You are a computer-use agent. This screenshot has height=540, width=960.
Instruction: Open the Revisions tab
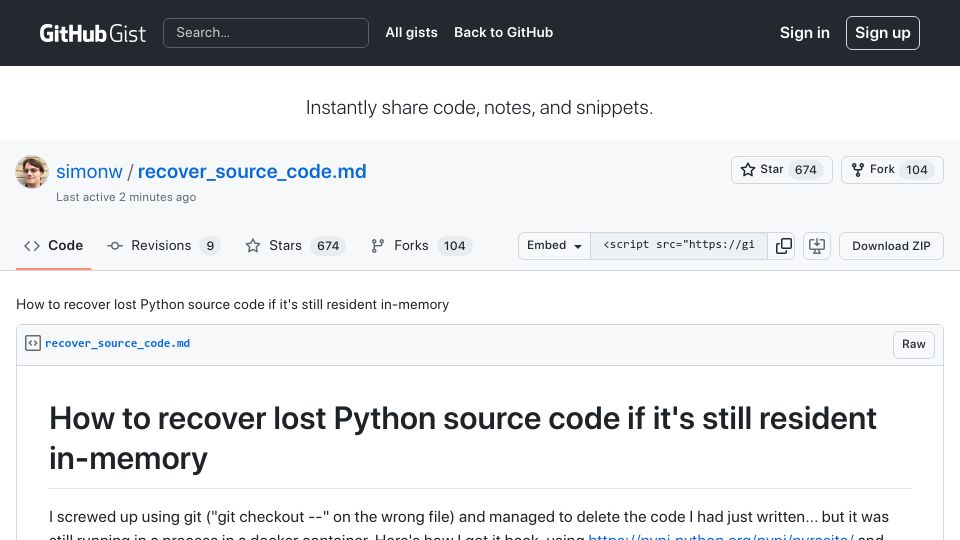click(x=163, y=246)
